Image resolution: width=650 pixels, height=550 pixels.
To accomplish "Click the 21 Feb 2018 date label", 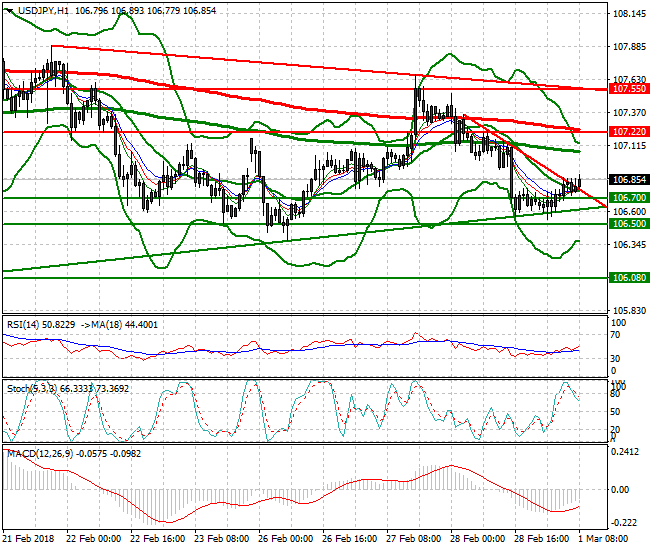I will (x=29, y=539).
